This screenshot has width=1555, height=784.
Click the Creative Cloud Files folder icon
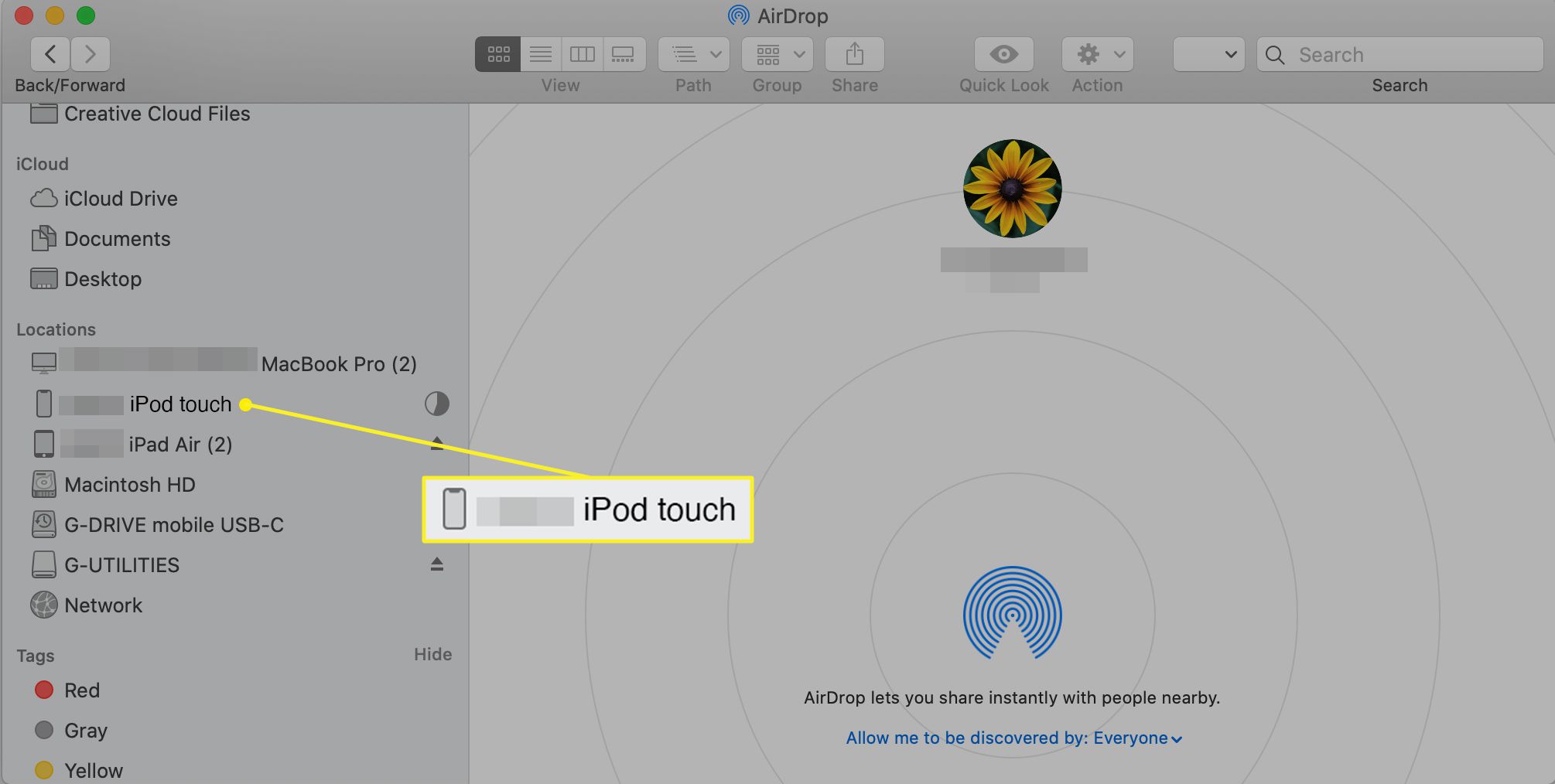click(43, 114)
